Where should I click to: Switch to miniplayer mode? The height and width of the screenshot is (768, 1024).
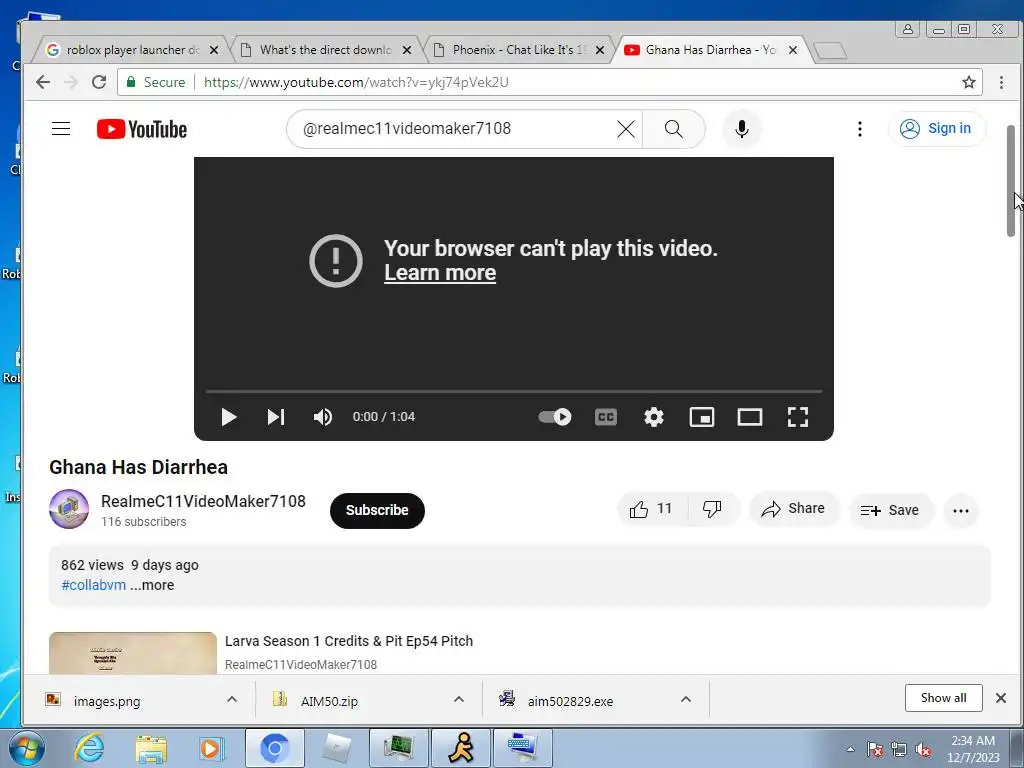pos(702,417)
